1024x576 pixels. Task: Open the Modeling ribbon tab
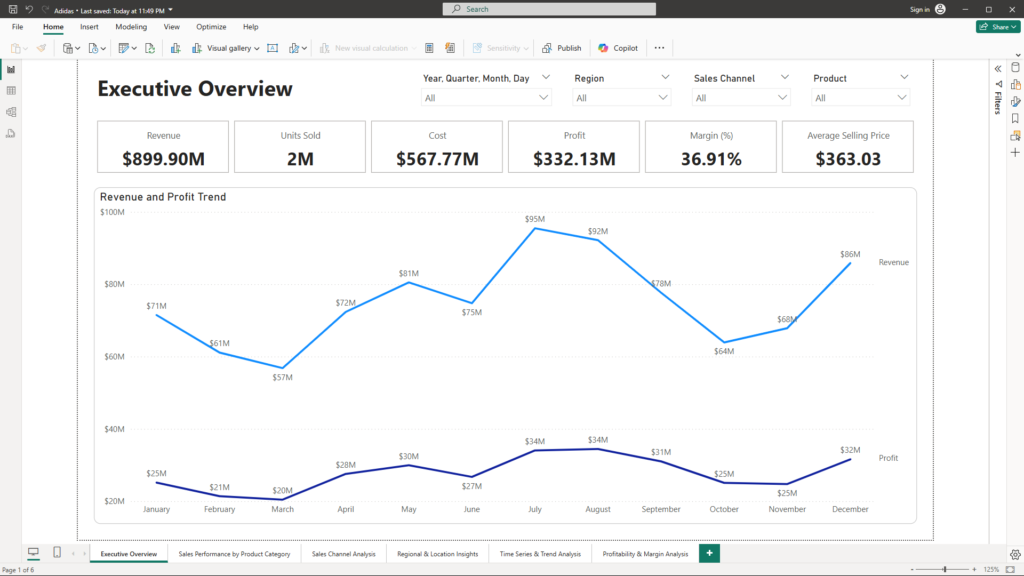point(130,27)
